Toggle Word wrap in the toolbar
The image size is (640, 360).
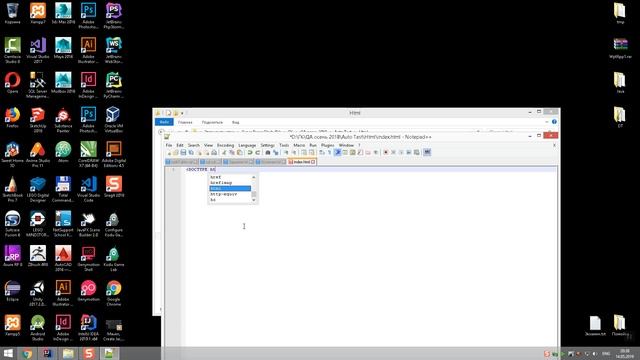click(322, 152)
